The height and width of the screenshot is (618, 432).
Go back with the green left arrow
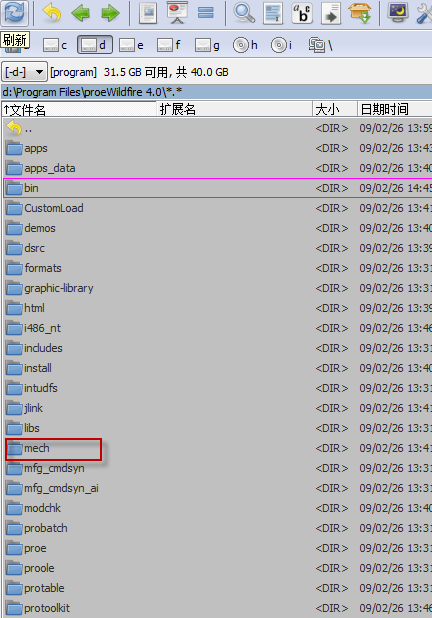pos(81,13)
